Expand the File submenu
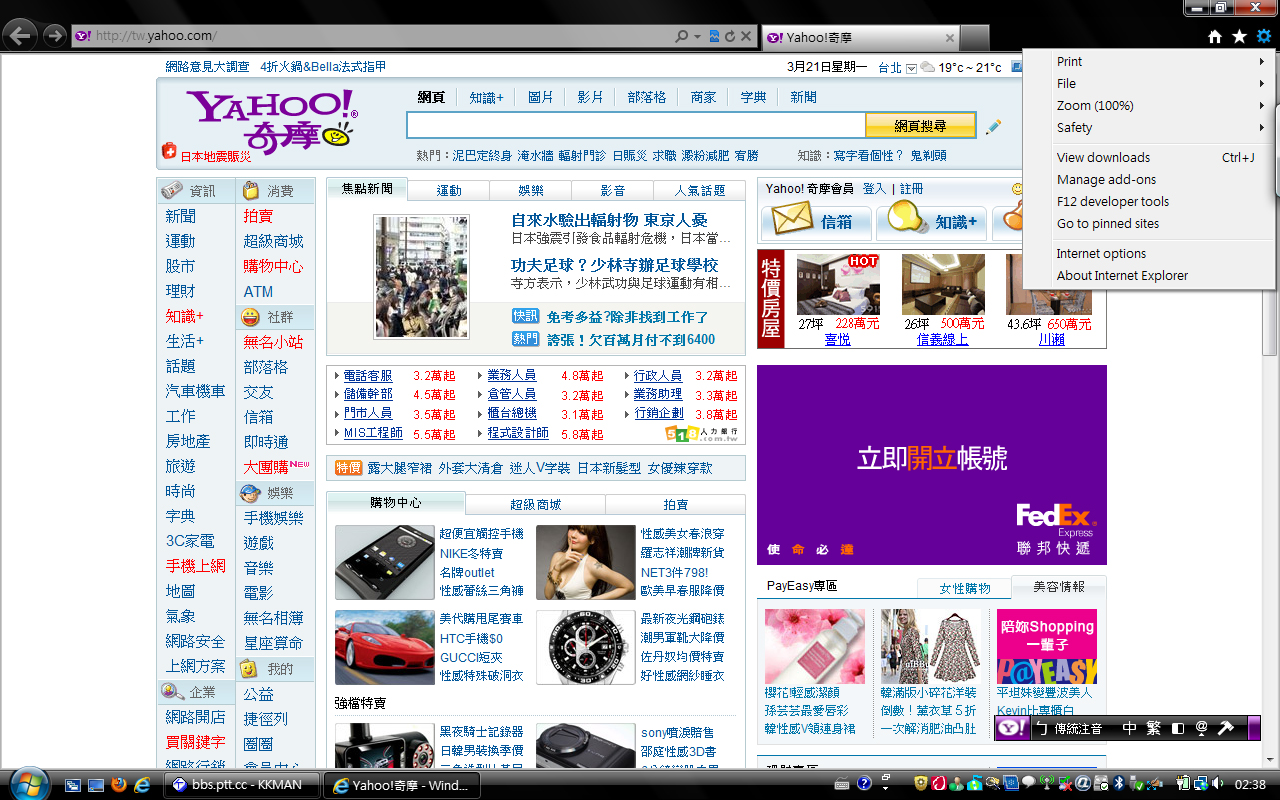The height and width of the screenshot is (800, 1280). (1160, 84)
